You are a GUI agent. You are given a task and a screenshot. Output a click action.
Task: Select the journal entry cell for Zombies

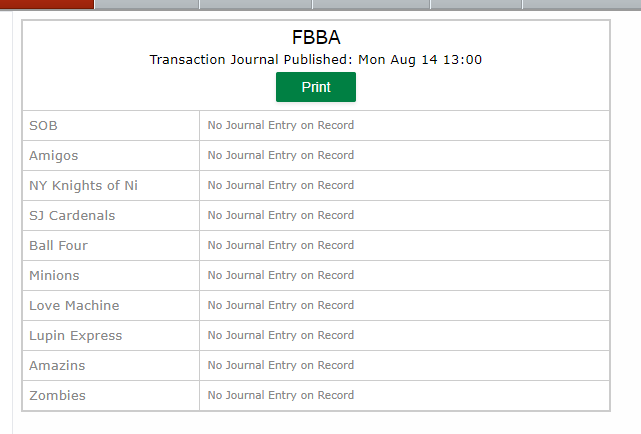pyautogui.click(x=404, y=396)
